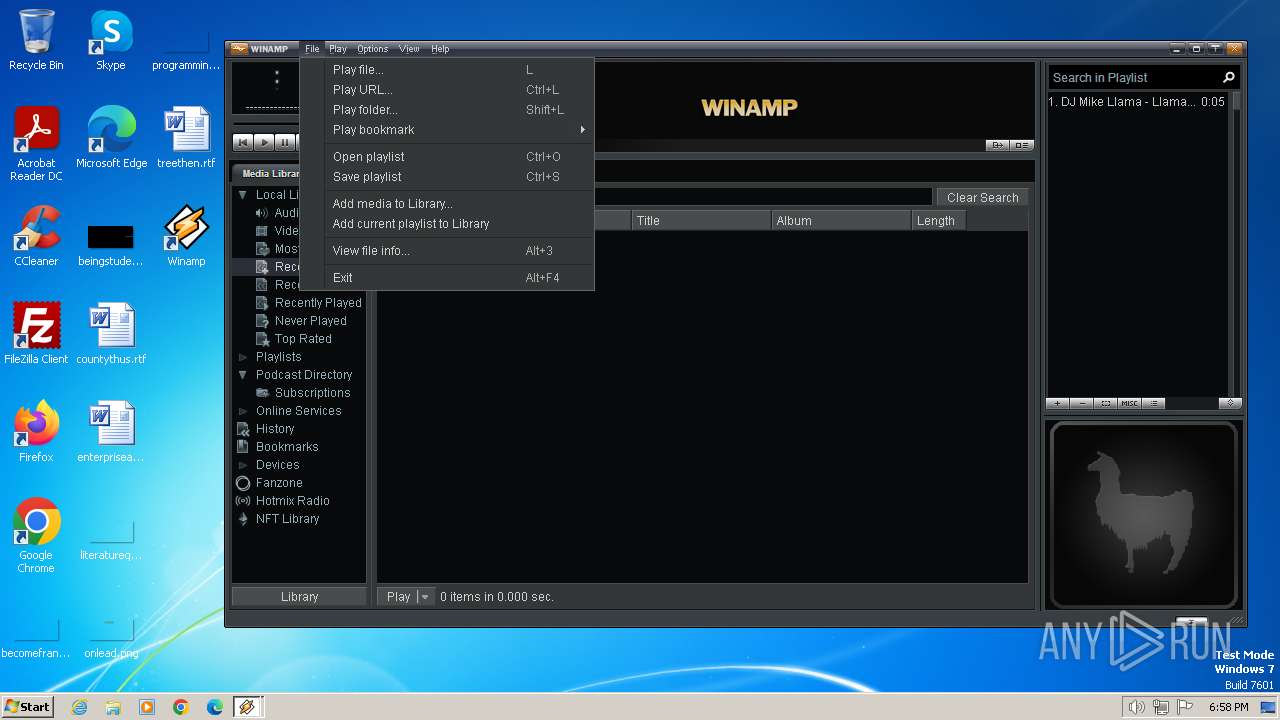Open the Hotmix Radio icon
The image size is (1280, 720).
click(x=243, y=501)
